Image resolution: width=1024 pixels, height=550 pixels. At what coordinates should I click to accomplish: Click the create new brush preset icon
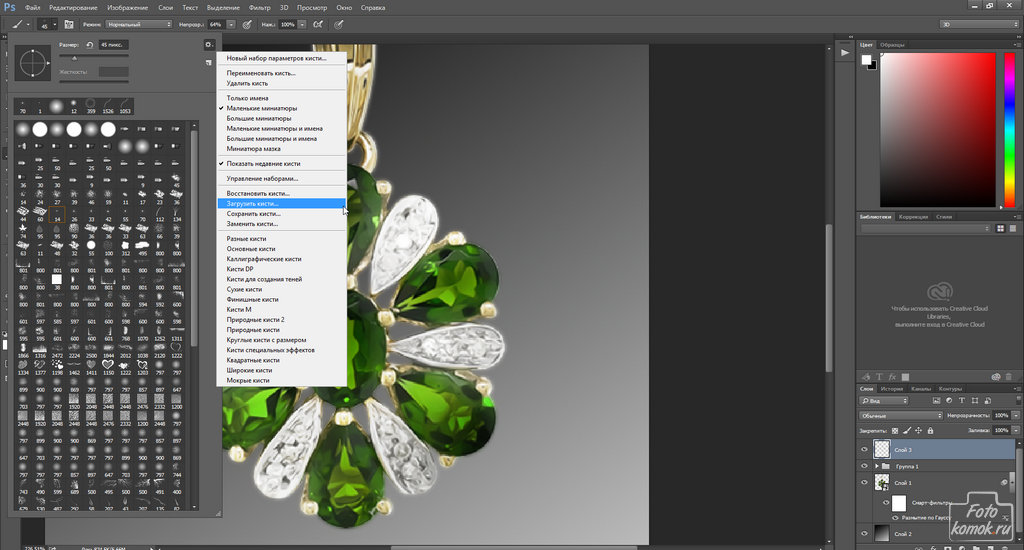coord(208,62)
